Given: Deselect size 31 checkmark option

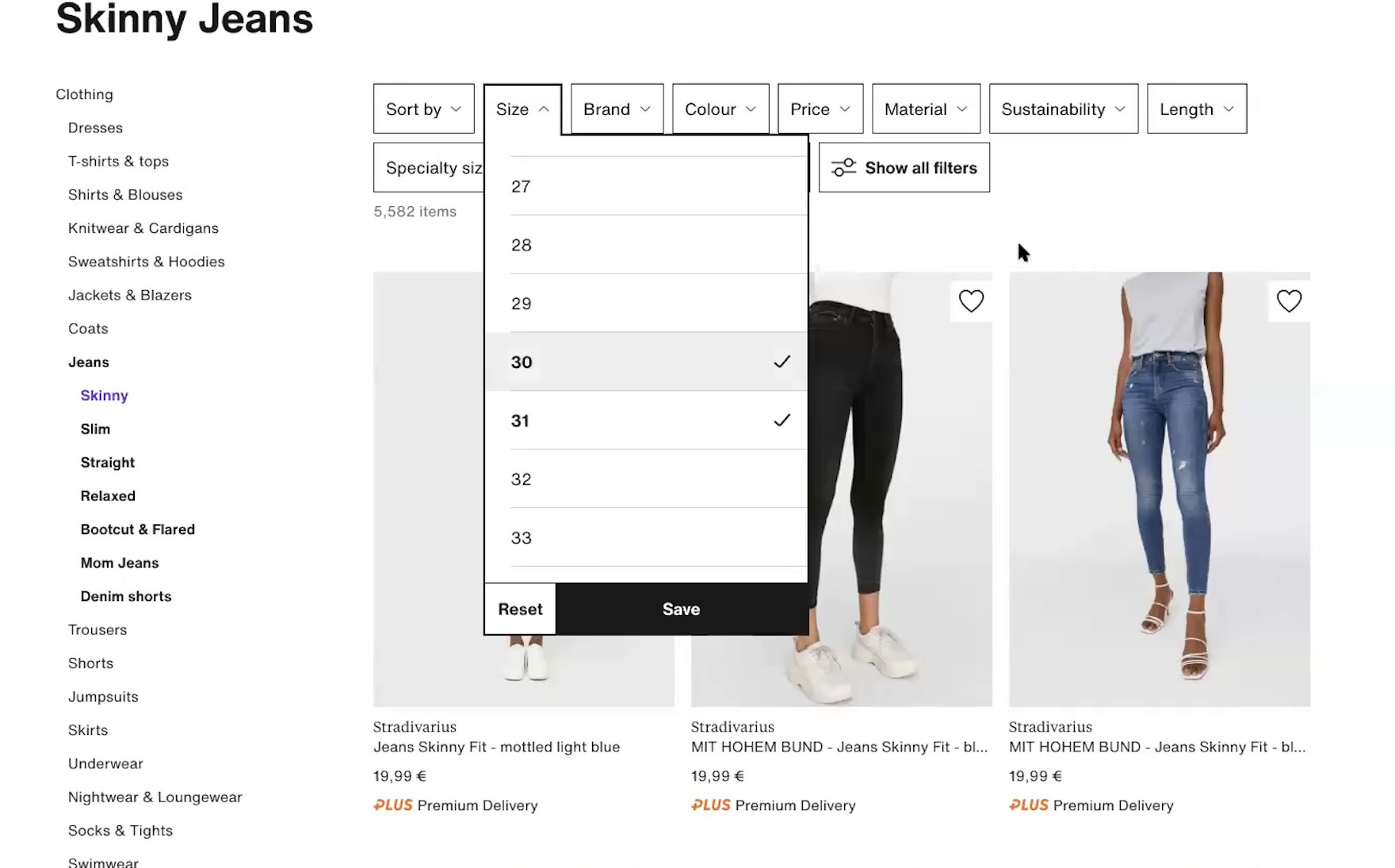Looking at the screenshot, I should 646,421.
